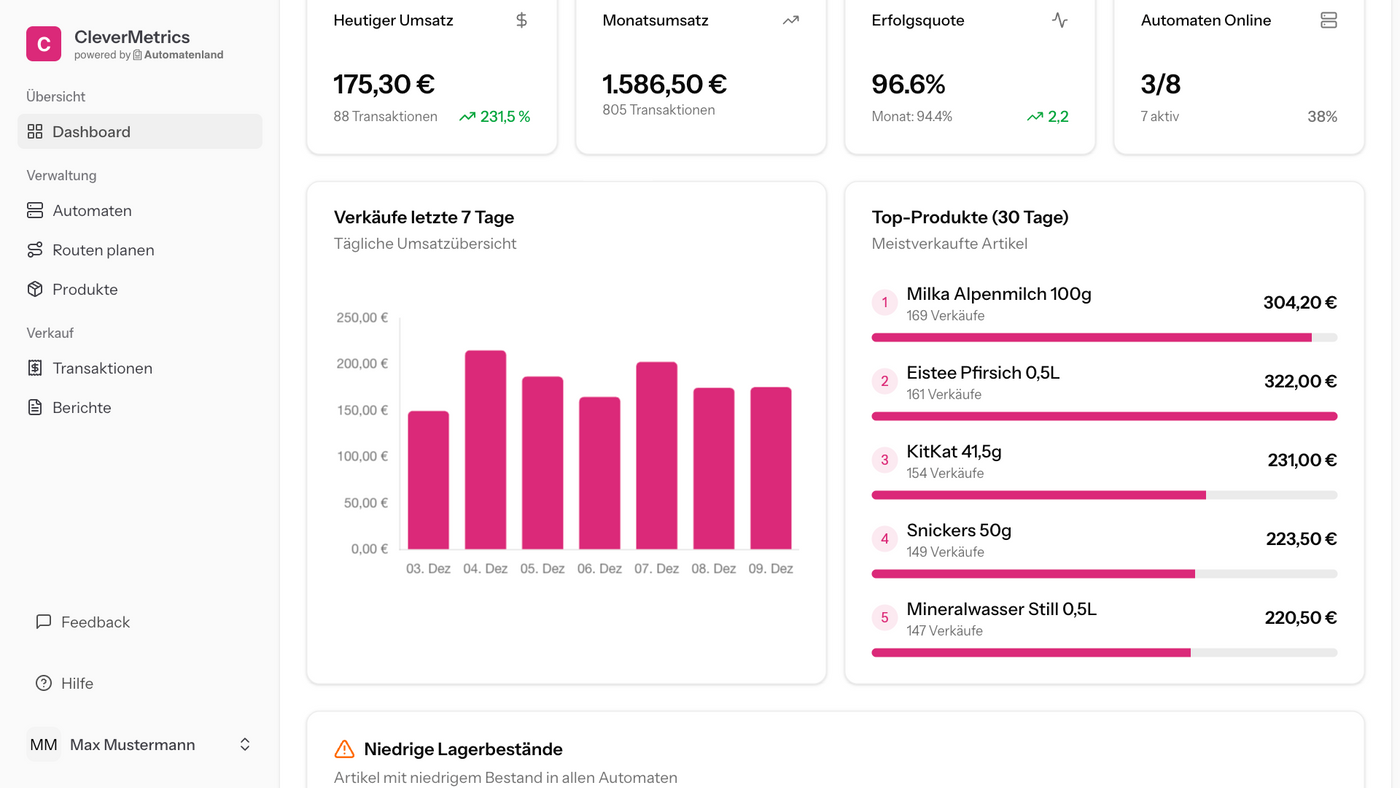Open the Dashboard menu item

click(140, 132)
